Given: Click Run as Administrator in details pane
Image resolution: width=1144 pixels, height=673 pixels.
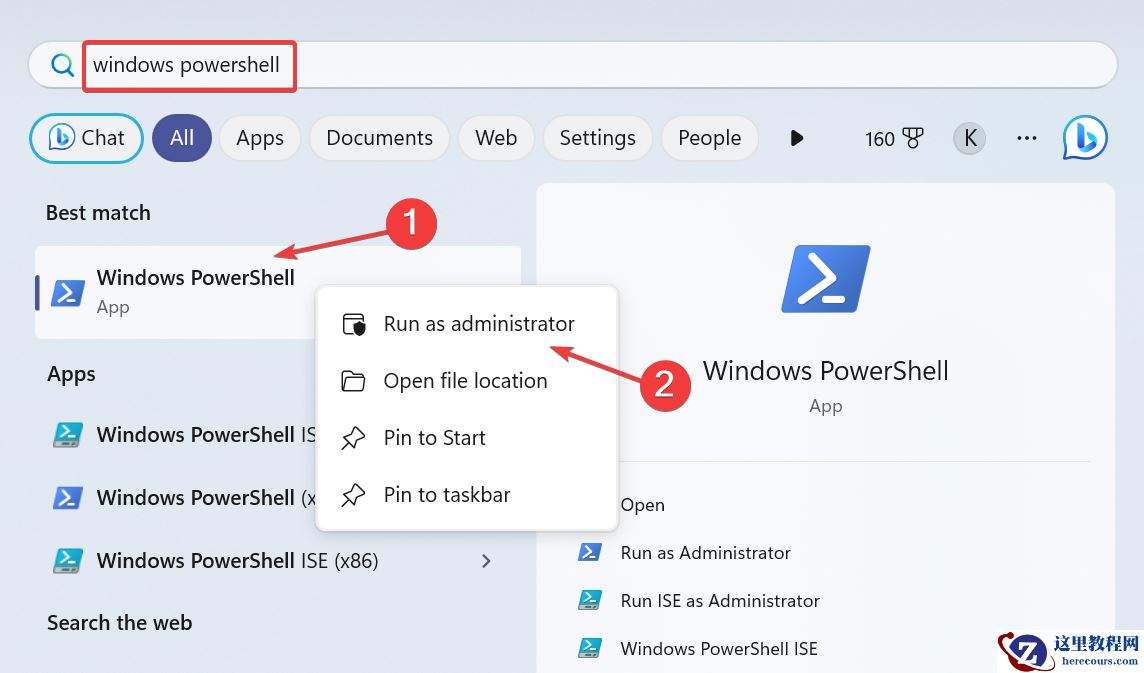Looking at the screenshot, I should click(x=706, y=553).
